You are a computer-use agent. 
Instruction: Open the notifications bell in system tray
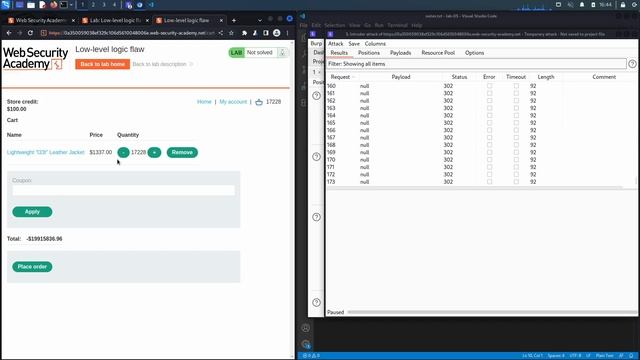[582, 5]
